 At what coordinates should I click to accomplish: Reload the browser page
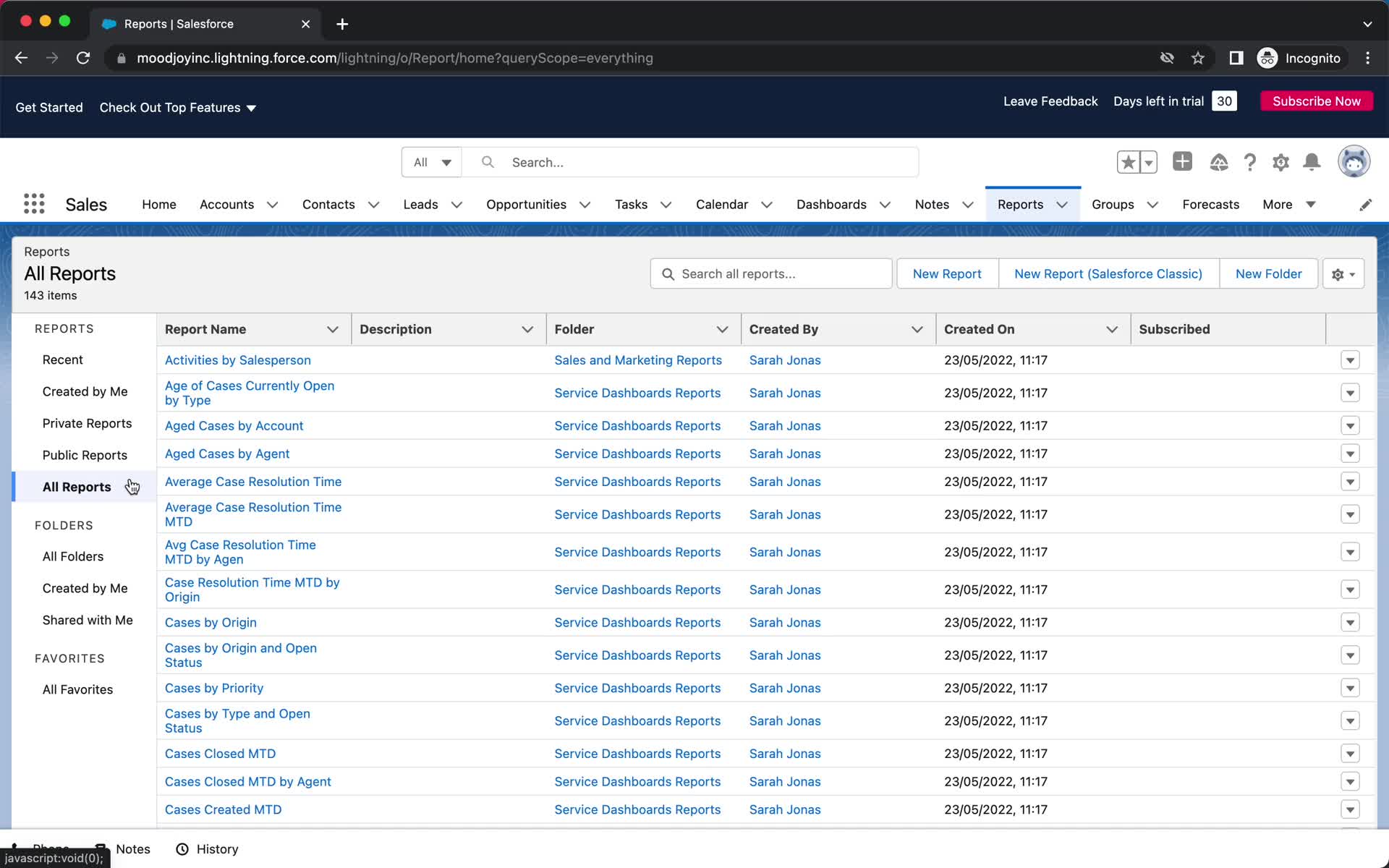(x=83, y=58)
